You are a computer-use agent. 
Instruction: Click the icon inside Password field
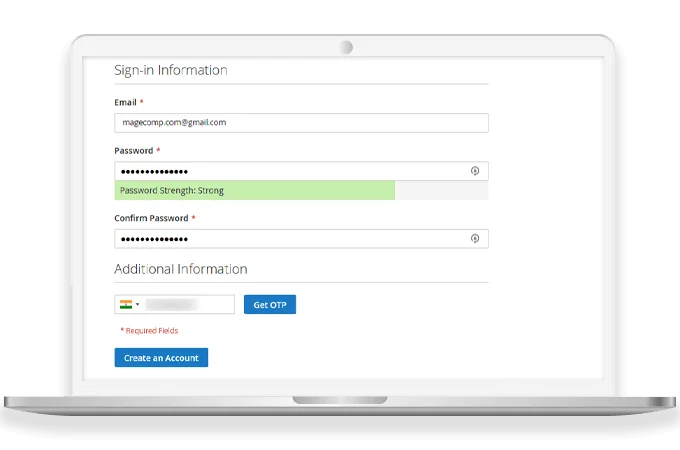[x=475, y=171]
